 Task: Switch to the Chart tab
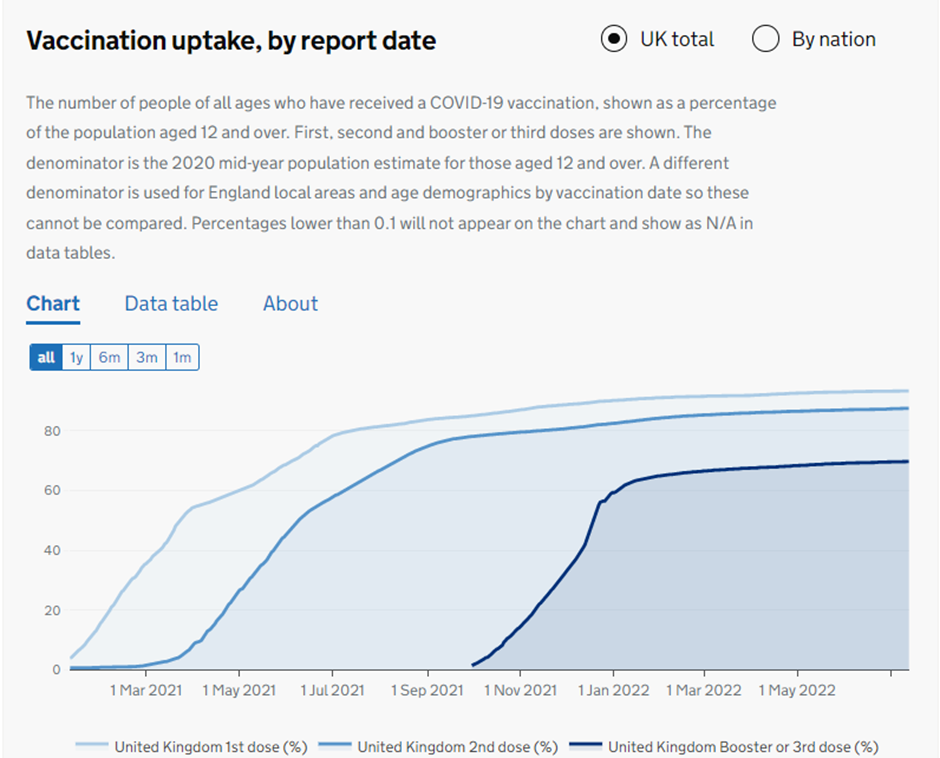53,304
